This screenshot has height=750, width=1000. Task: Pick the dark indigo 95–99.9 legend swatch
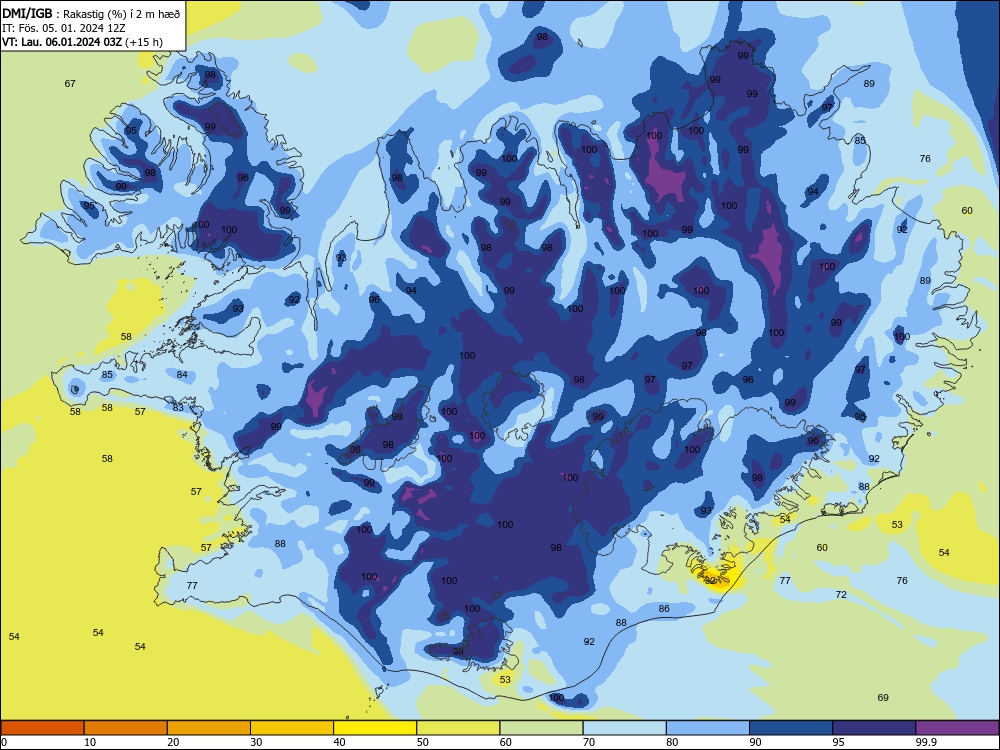(874, 728)
